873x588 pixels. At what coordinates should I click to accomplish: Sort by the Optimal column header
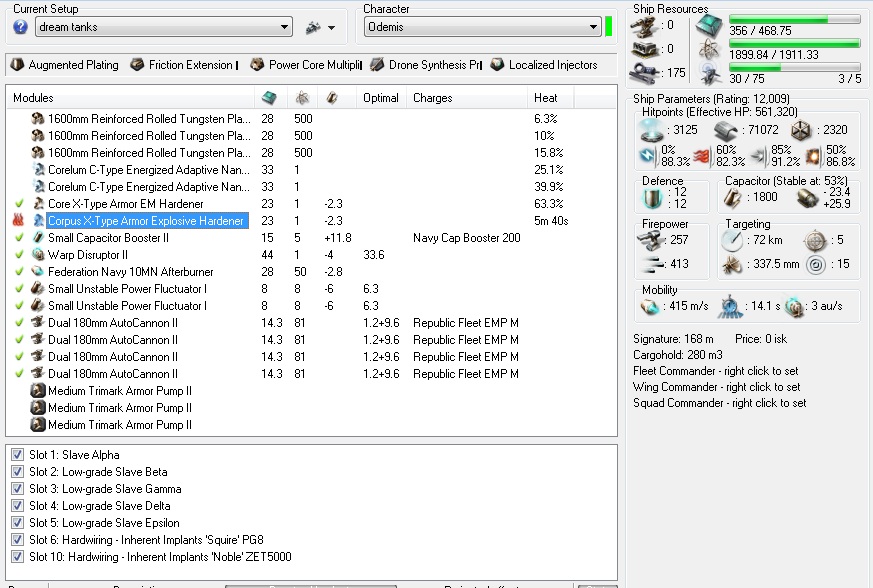(x=381, y=98)
